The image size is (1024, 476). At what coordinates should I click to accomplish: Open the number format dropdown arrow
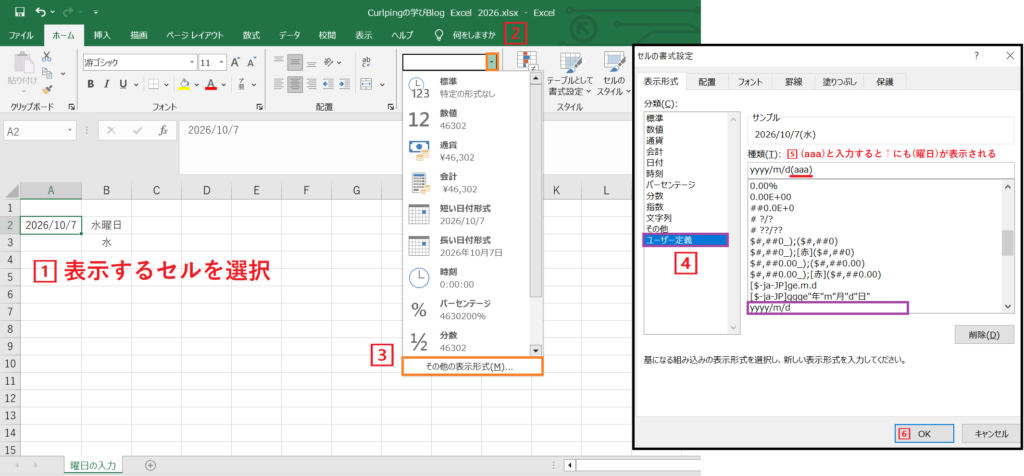492,63
